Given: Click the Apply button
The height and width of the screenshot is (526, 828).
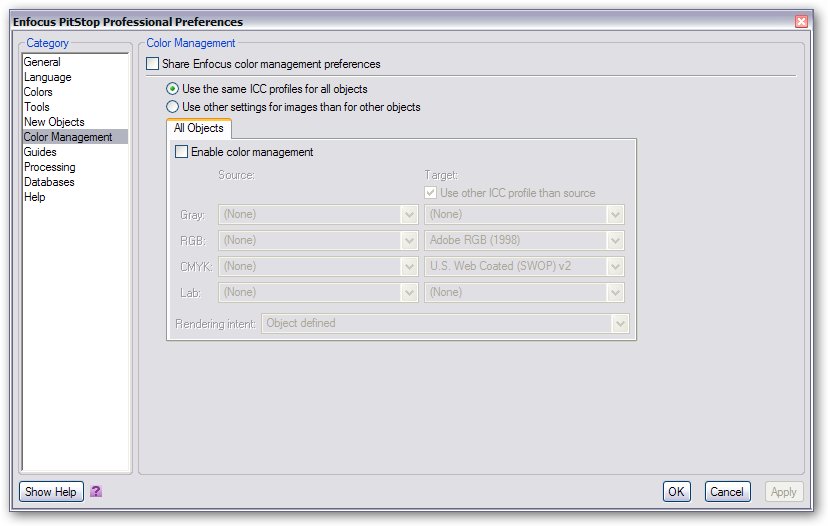Looking at the screenshot, I should tap(784, 492).
